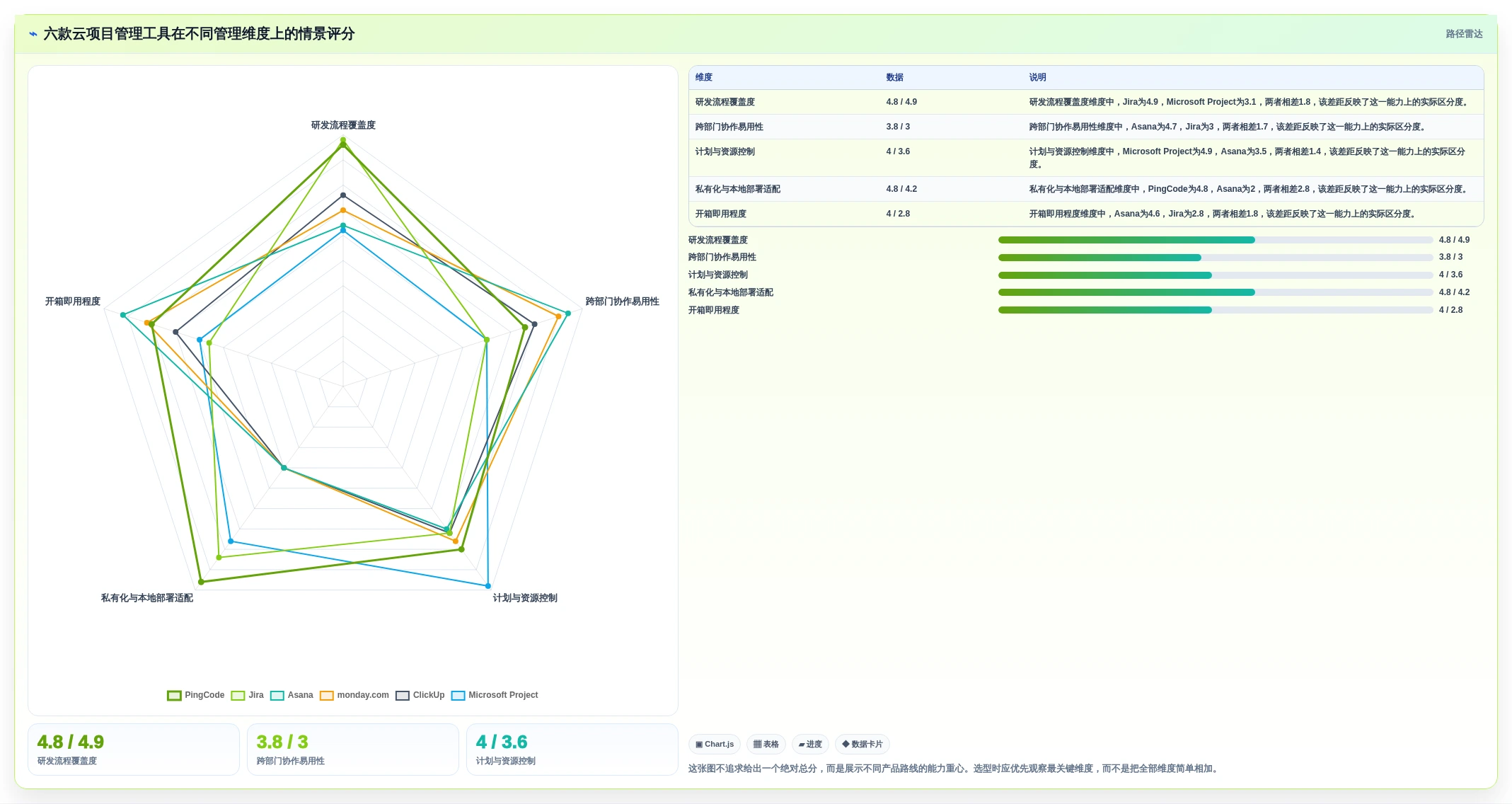1512x804 pixels.
Task: Click the radar axis label 研发流程覆盖度
Action: (x=343, y=125)
